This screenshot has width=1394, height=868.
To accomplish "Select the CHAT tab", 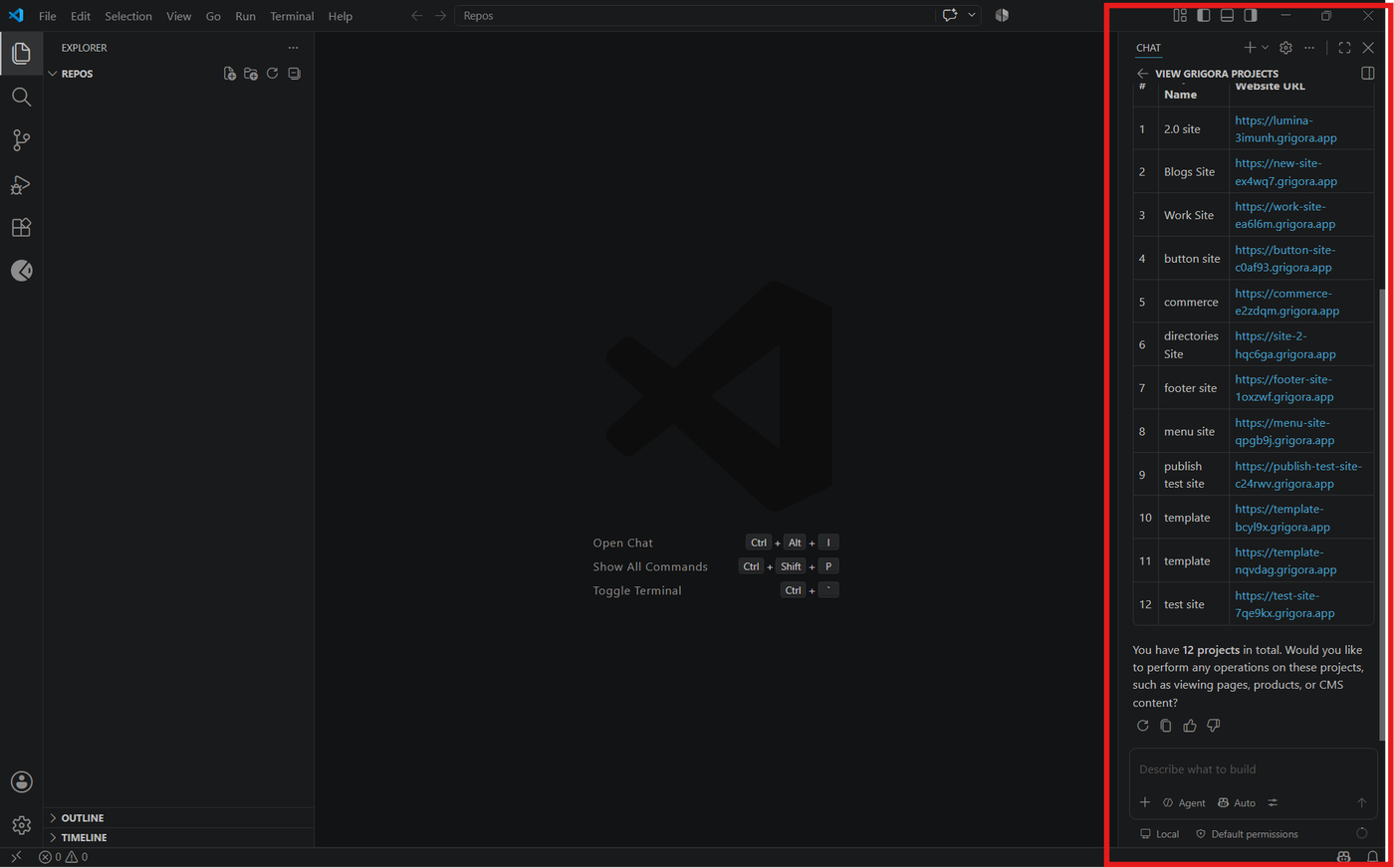I will pos(1148,48).
